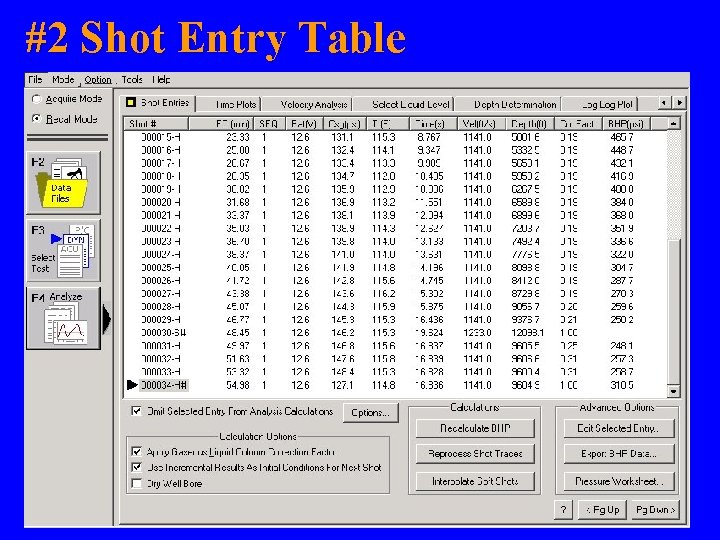The width and height of the screenshot is (720, 540).
Task: Select shot row 000030
Action: pyautogui.click(x=395, y=332)
